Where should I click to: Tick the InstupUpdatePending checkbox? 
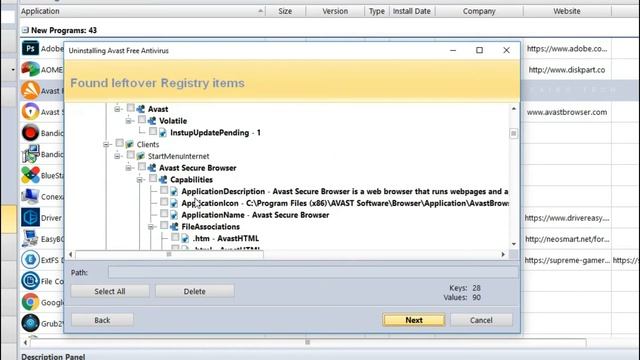tap(153, 131)
